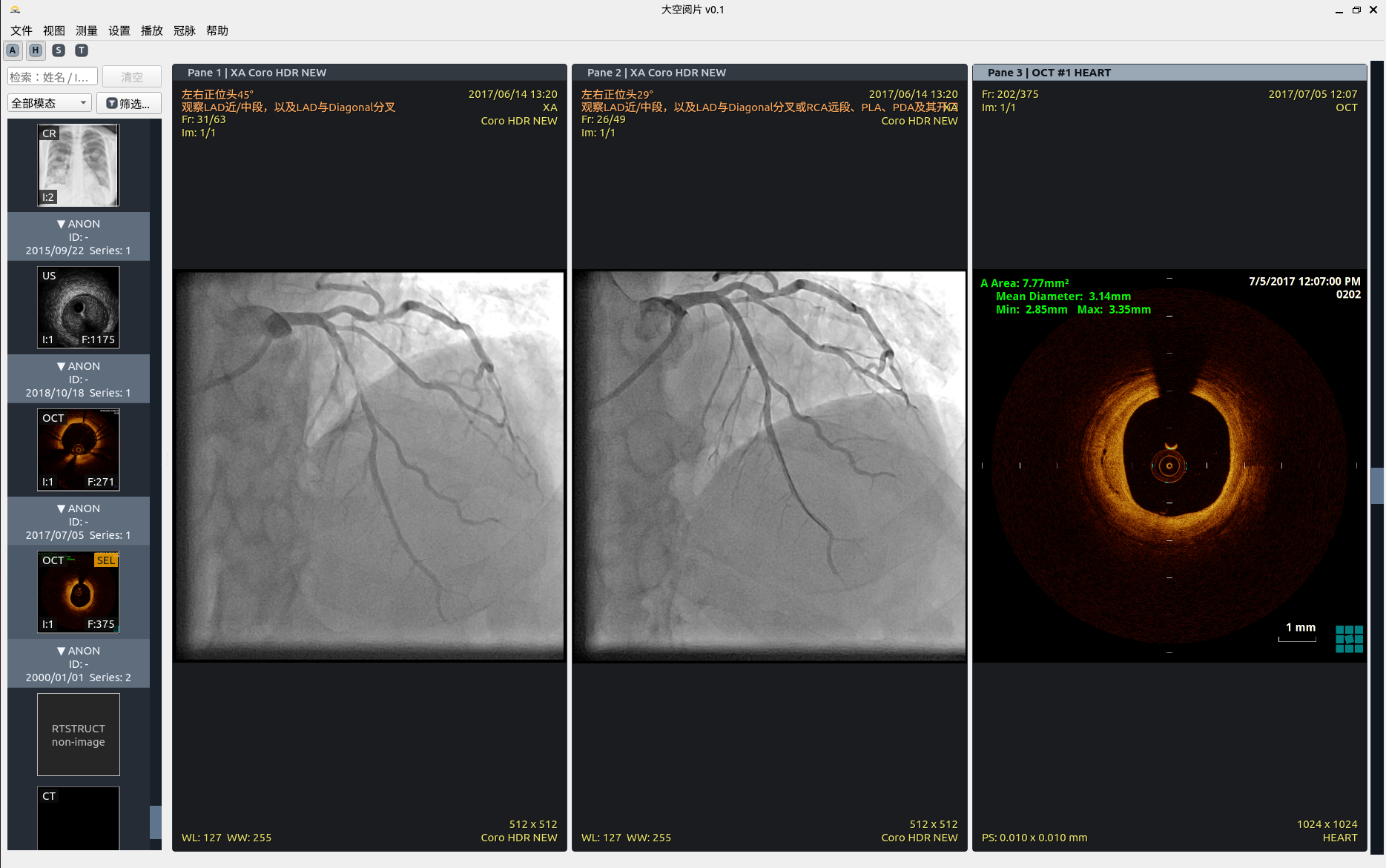This screenshot has width=1386, height=868.
Task: Click the funnel icon on the 筛选 button
Action: click(112, 103)
